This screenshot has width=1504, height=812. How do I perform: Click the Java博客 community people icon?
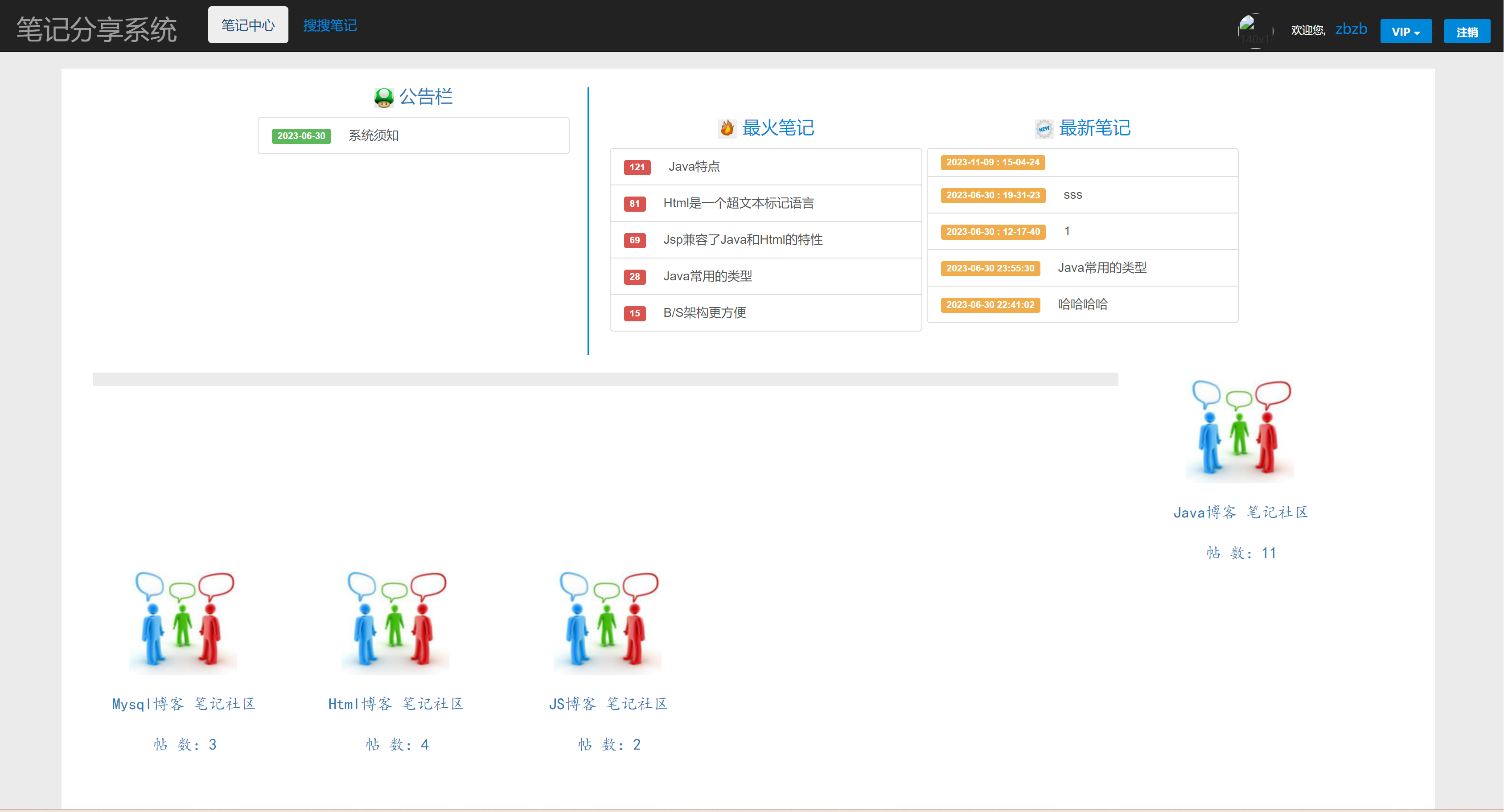1240,430
